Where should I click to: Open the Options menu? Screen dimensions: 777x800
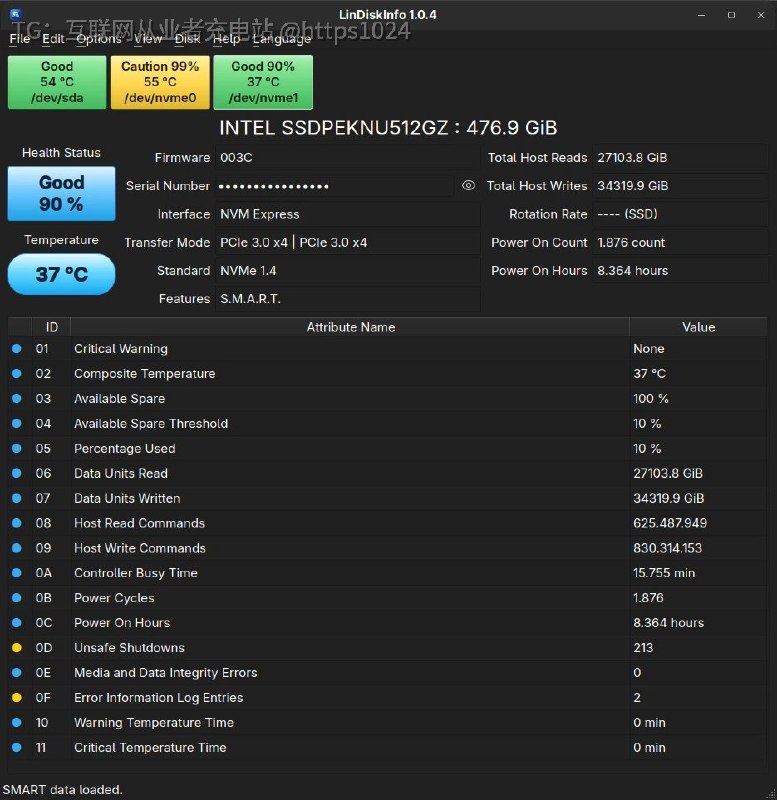99,39
